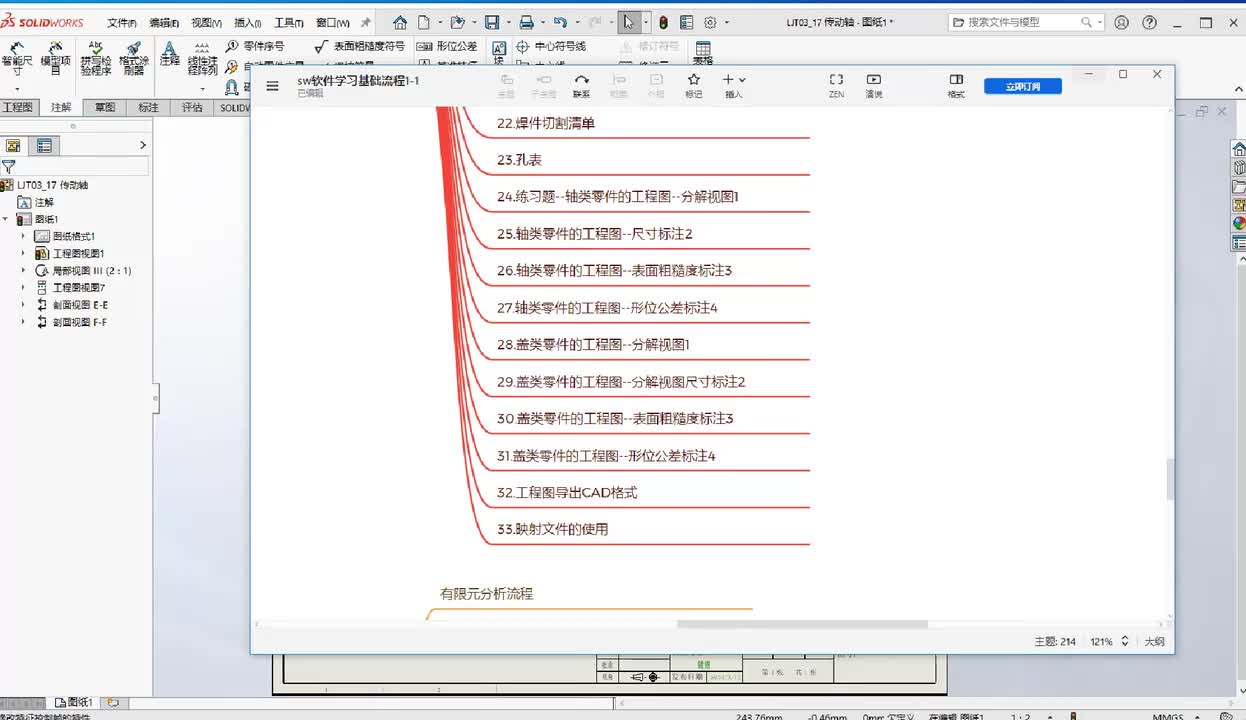
Task: Open the Tables tool (表格)
Action: 703,53
